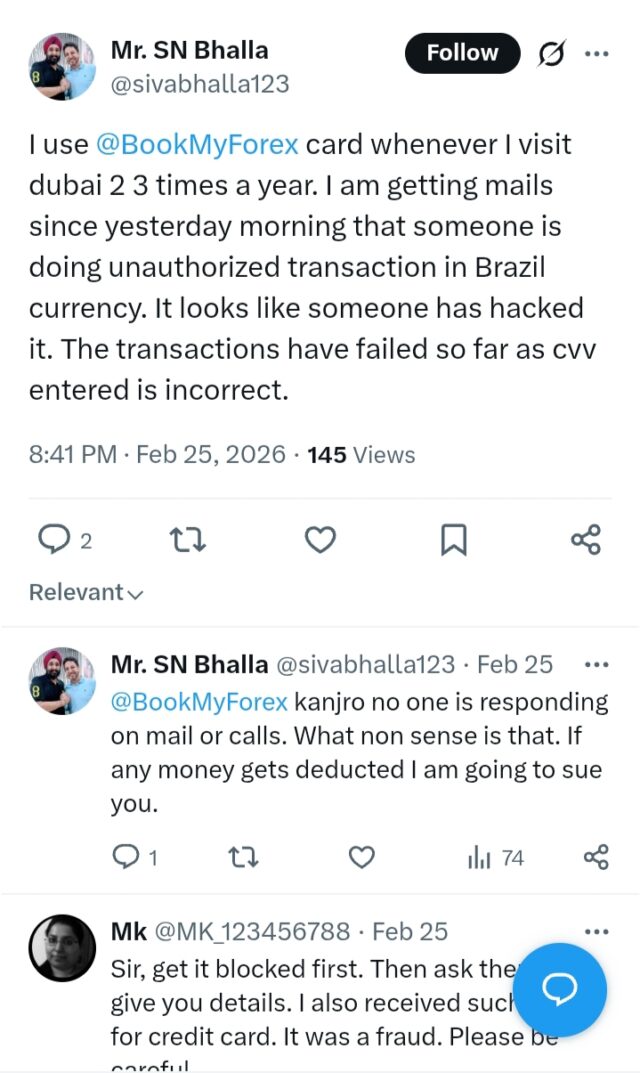Reply to the kanjro reply tweet

click(x=125, y=857)
